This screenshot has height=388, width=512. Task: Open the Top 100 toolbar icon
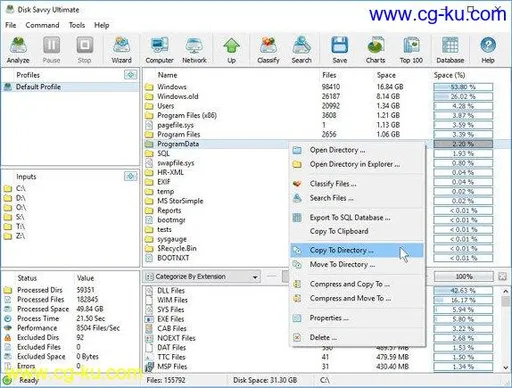click(x=411, y=50)
